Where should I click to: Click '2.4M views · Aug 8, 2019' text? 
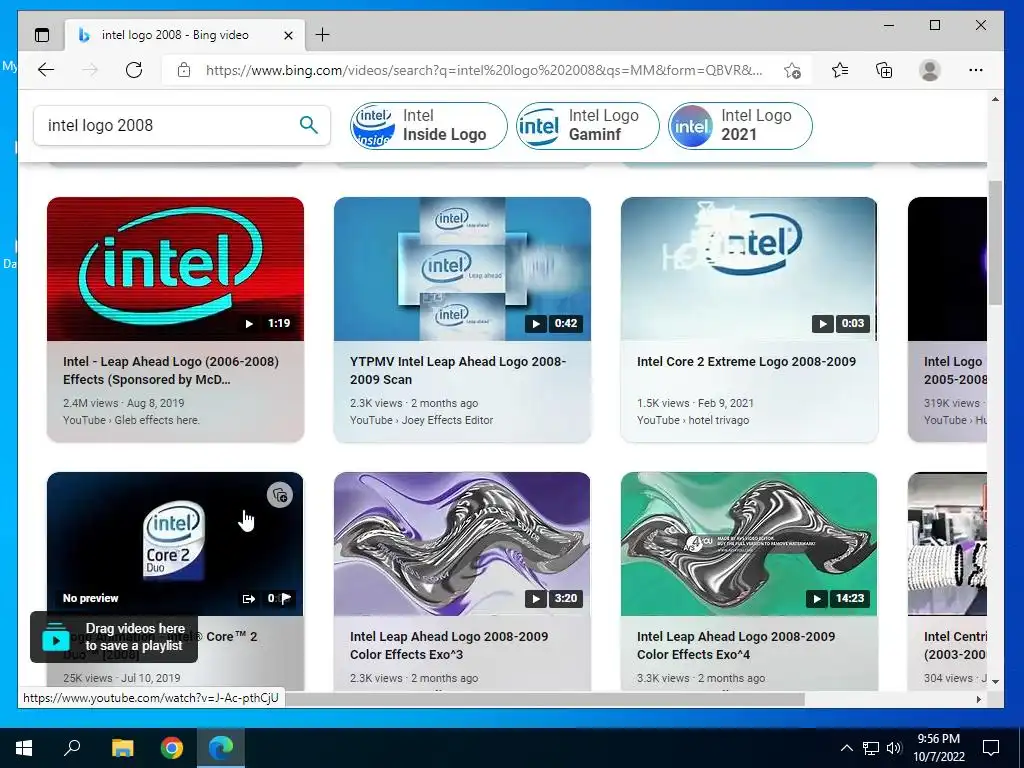[x=123, y=404]
